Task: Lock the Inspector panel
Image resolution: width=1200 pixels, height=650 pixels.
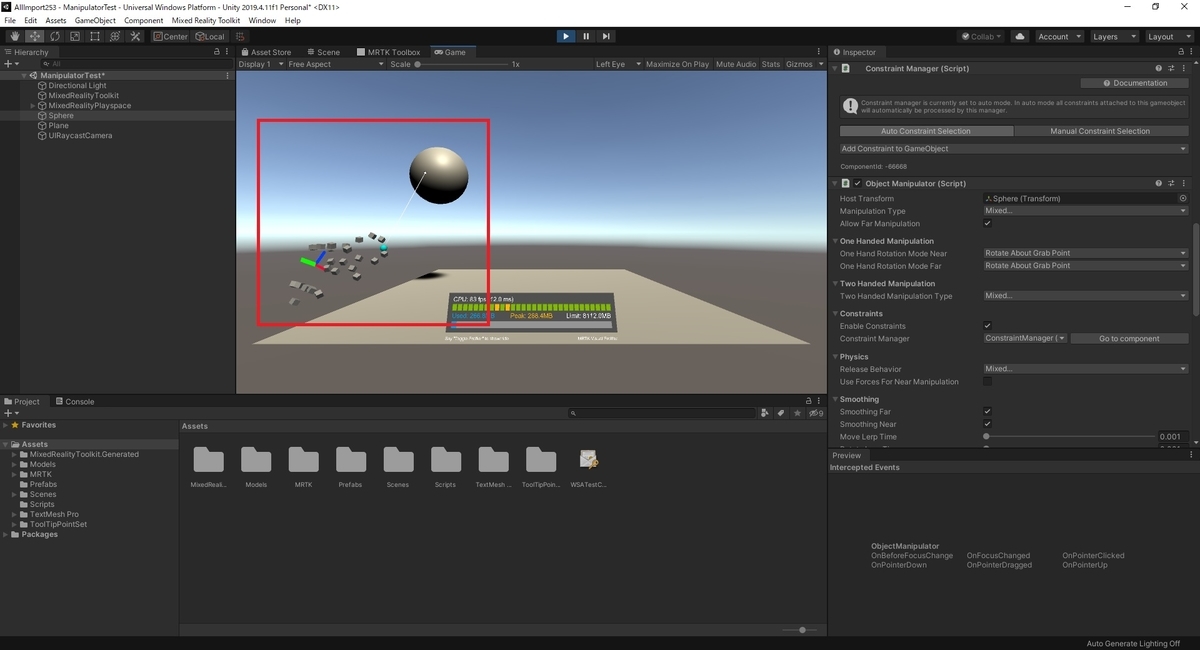Action: pyautogui.click(x=1181, y=52)
